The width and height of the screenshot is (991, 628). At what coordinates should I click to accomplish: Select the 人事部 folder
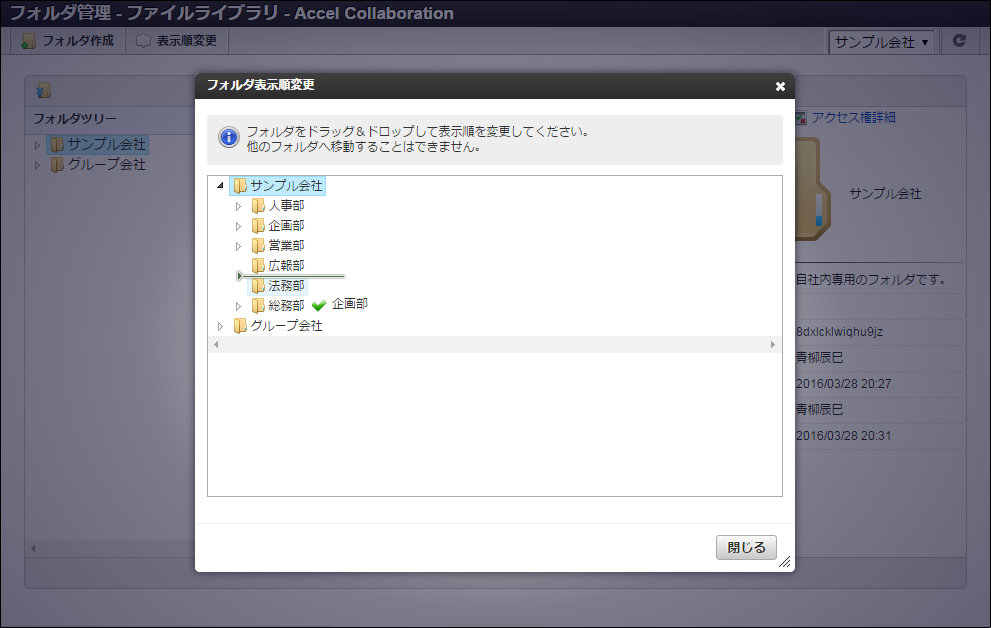tap(286, 206)
